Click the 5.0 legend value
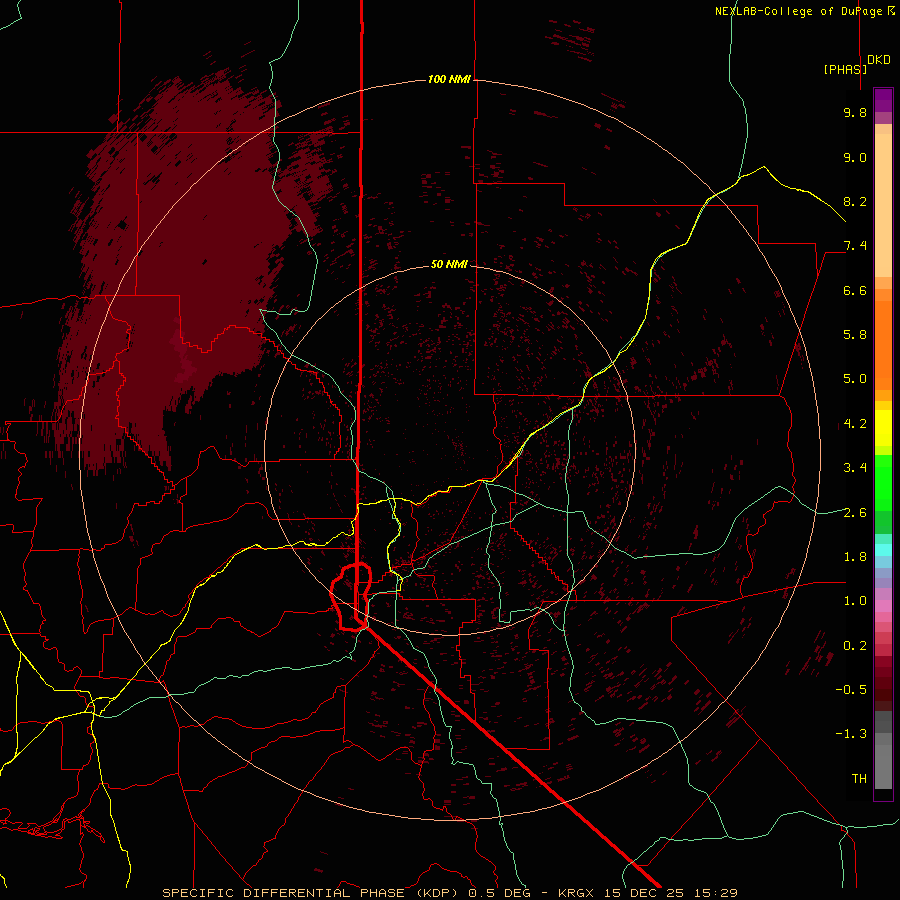 [855, 379]
